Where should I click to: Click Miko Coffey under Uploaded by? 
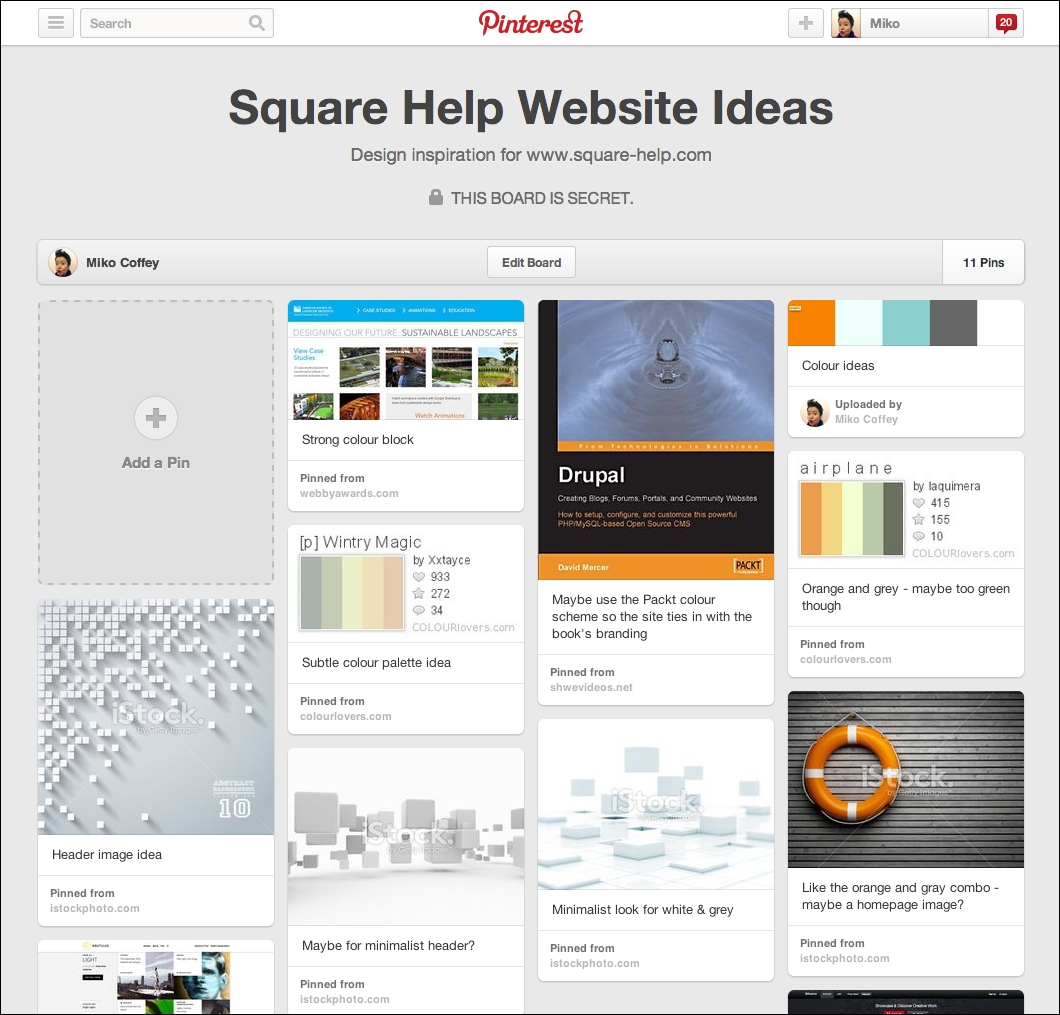pos(867,419)
